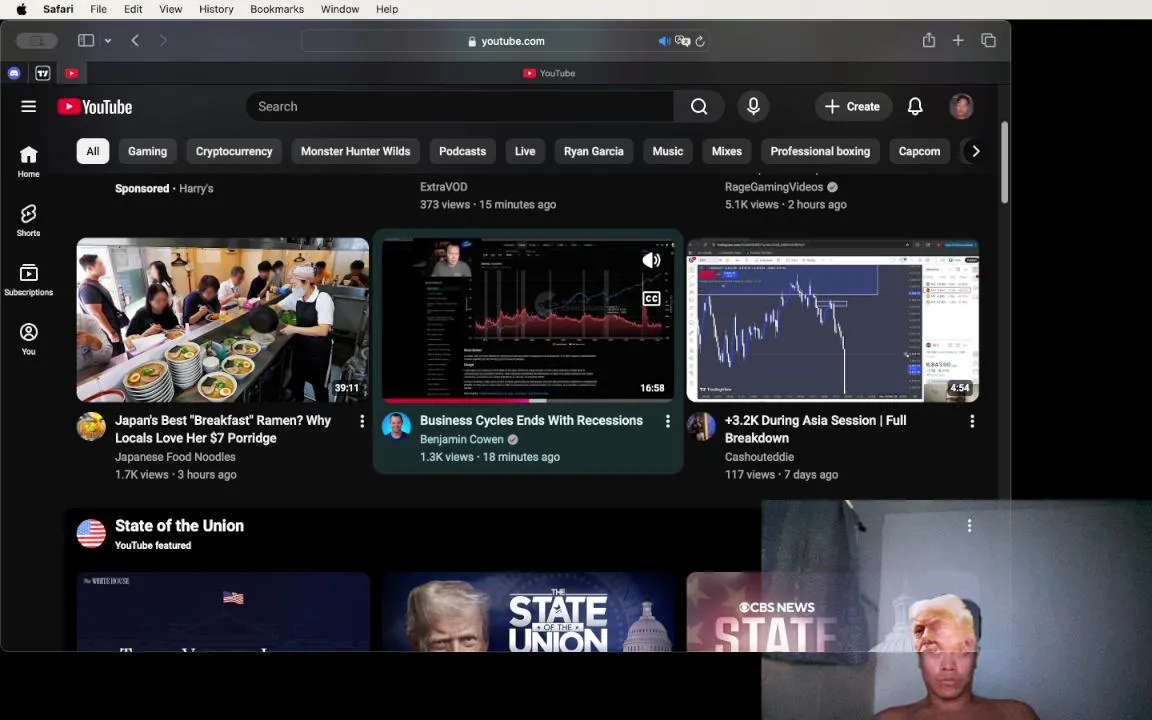Switch to the pinned YouTube tab
Image resolution: width=1152 pixels, height=720 pixels.
tap(72, 73)
